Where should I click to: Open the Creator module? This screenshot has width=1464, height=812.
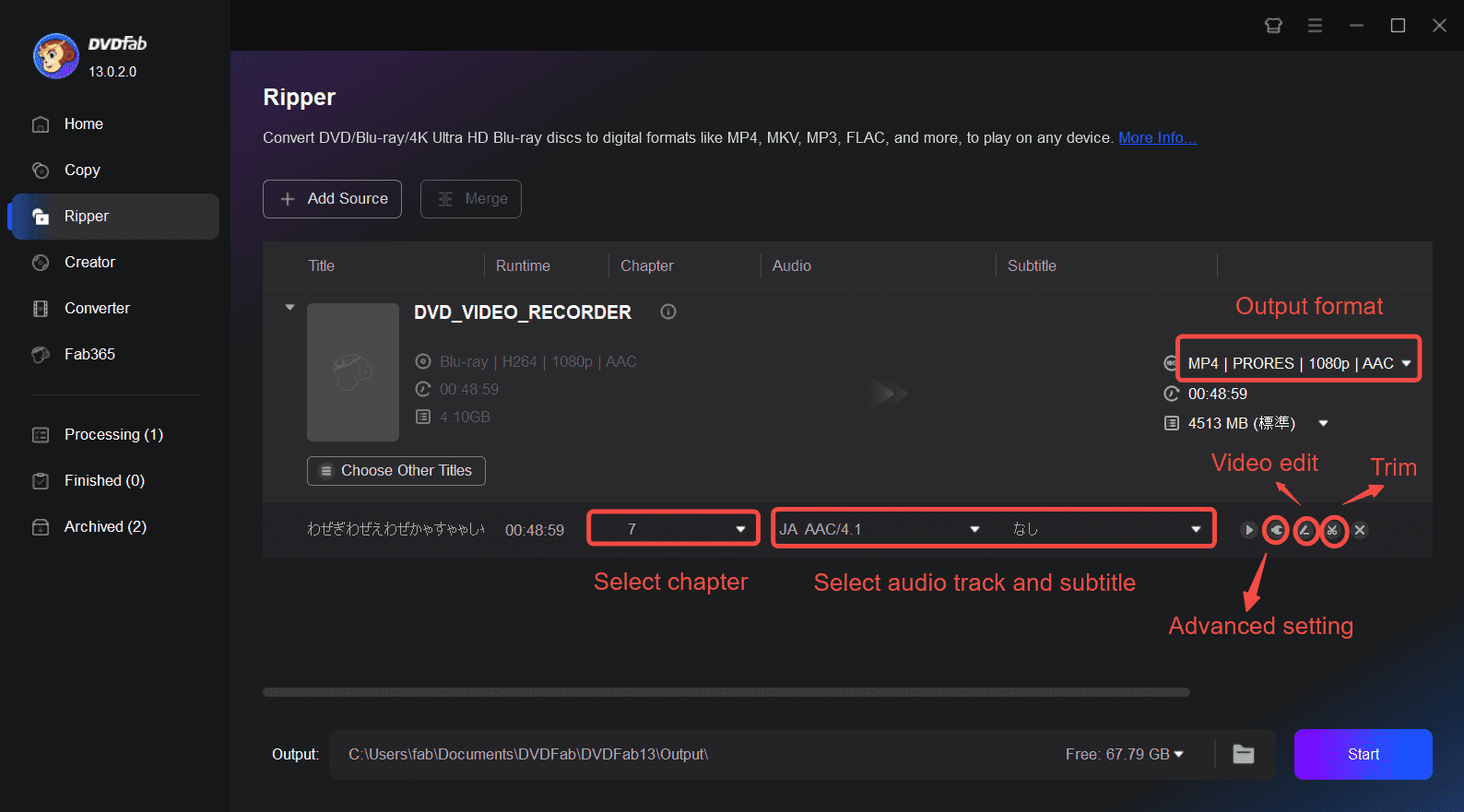pos(89,262)
